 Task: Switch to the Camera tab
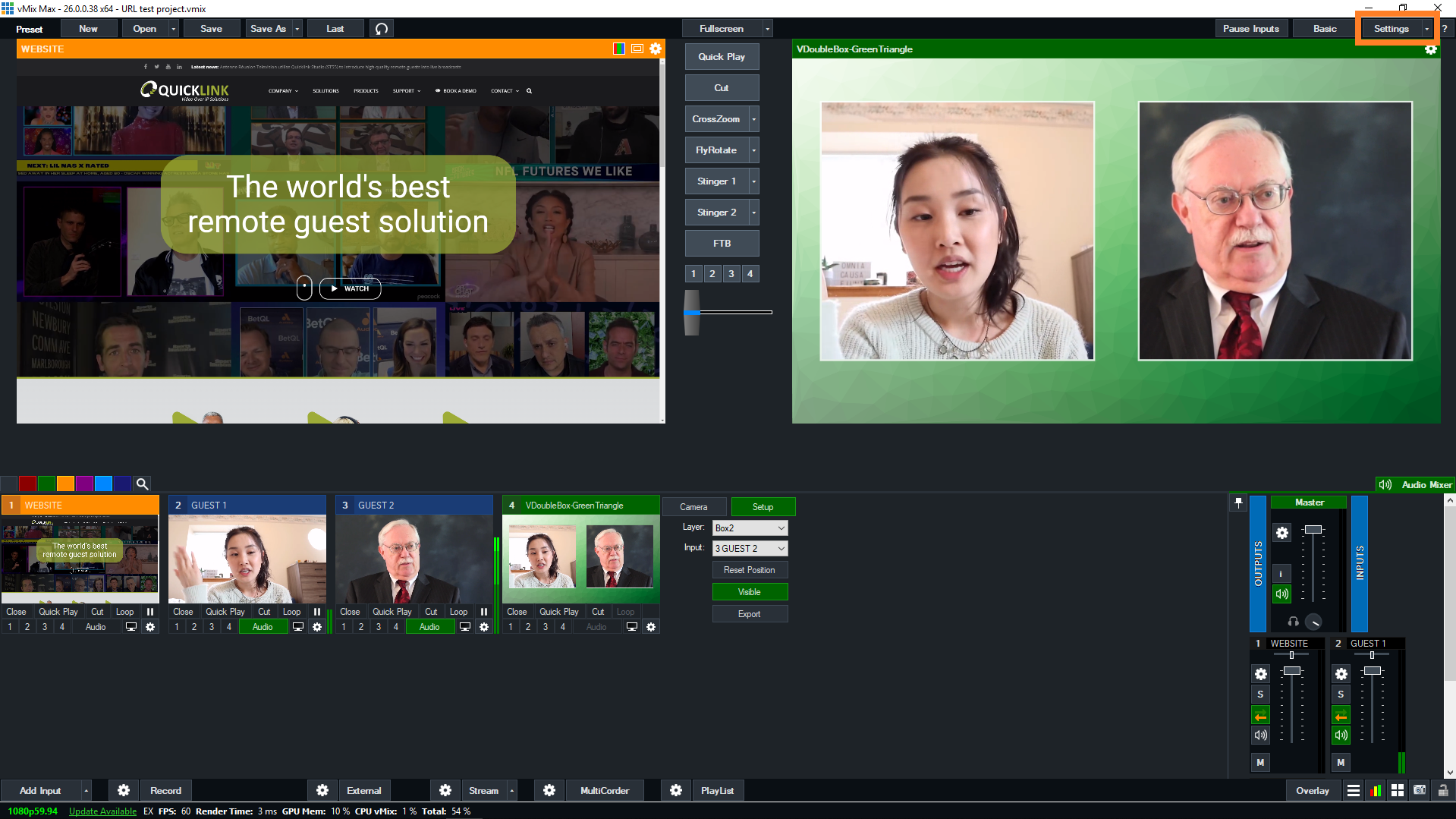693,507
